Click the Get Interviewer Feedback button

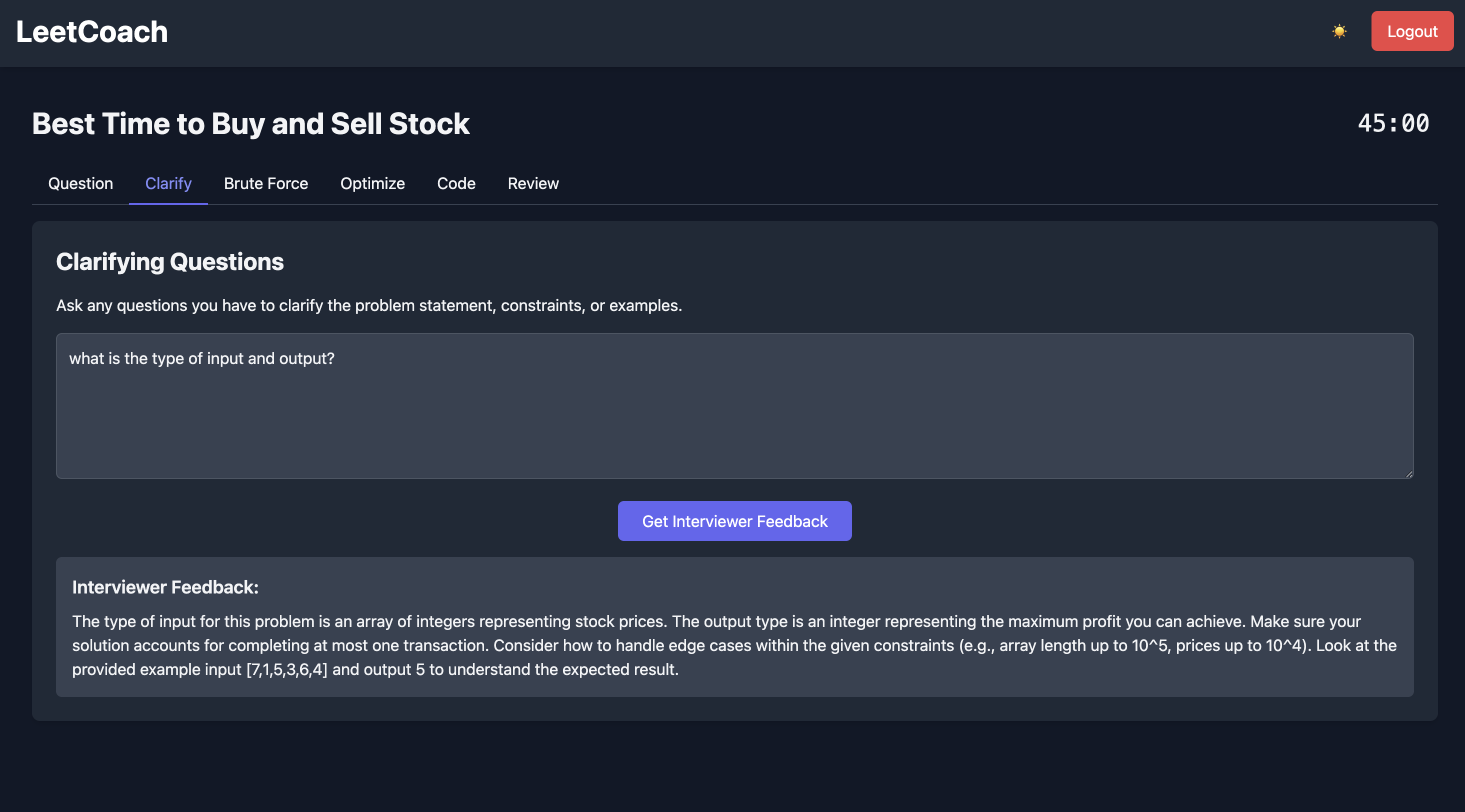[x=735, y=521]
